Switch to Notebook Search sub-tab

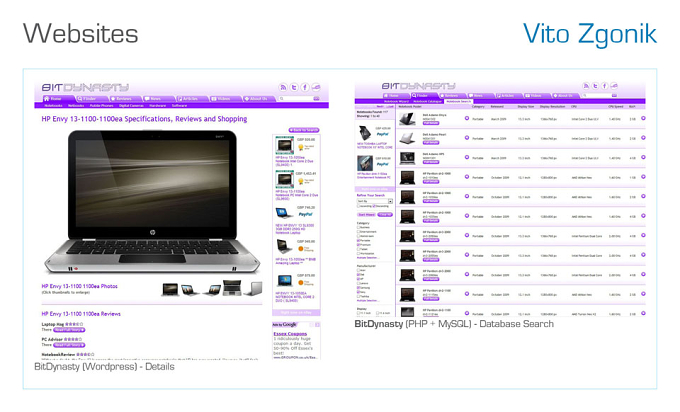click(459, 101)
